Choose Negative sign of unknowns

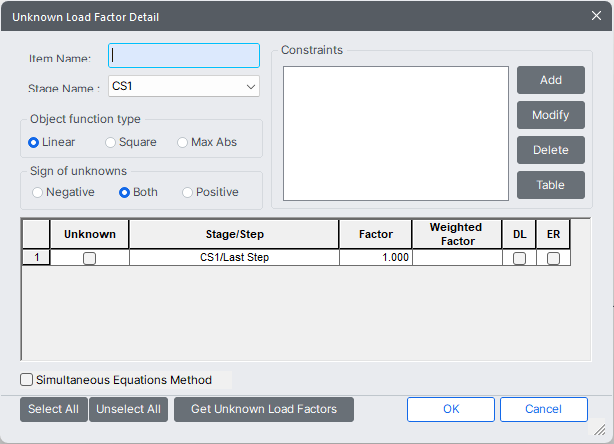(x=63, y=192)
